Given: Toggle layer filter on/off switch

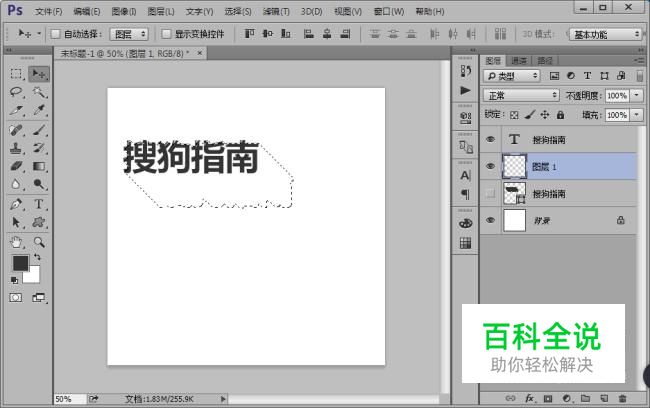Looking at the screenshot, I should [x=640, y=76].
